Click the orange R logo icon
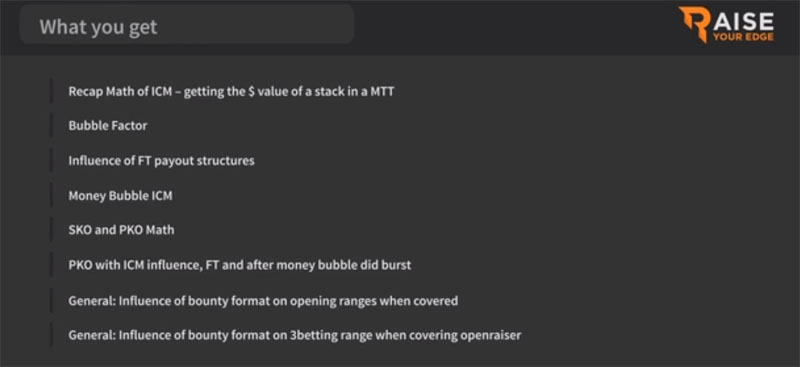The image size is (800, 367). tap(694, 24)
